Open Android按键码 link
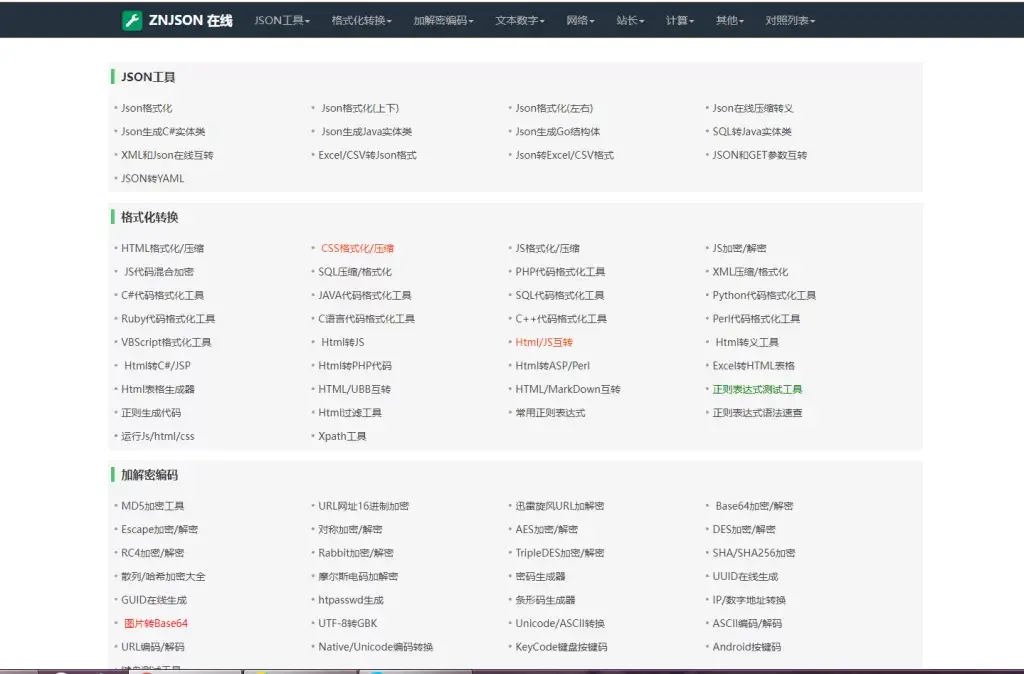This screenshot has width=1024, height=674. pyautogui.click(x=746, y=647)
